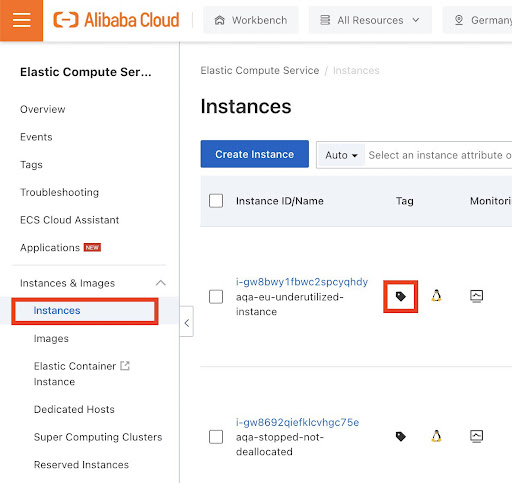
Task: Check the box for aqa-stopped-not-deallocated
Action: 216,437
